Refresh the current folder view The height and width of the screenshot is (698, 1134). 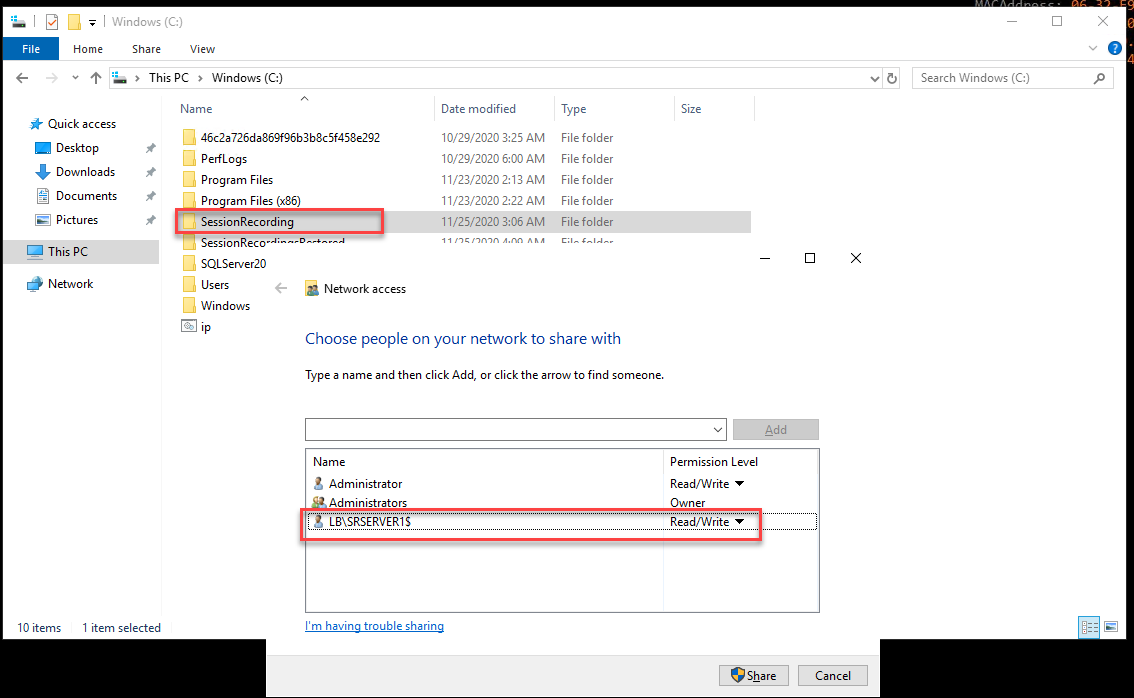point(891,77)
